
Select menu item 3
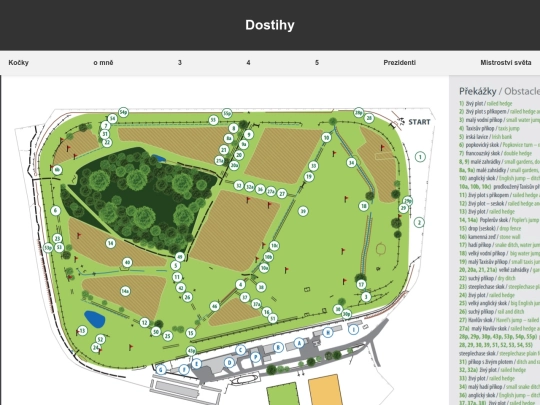coord(180,63)
